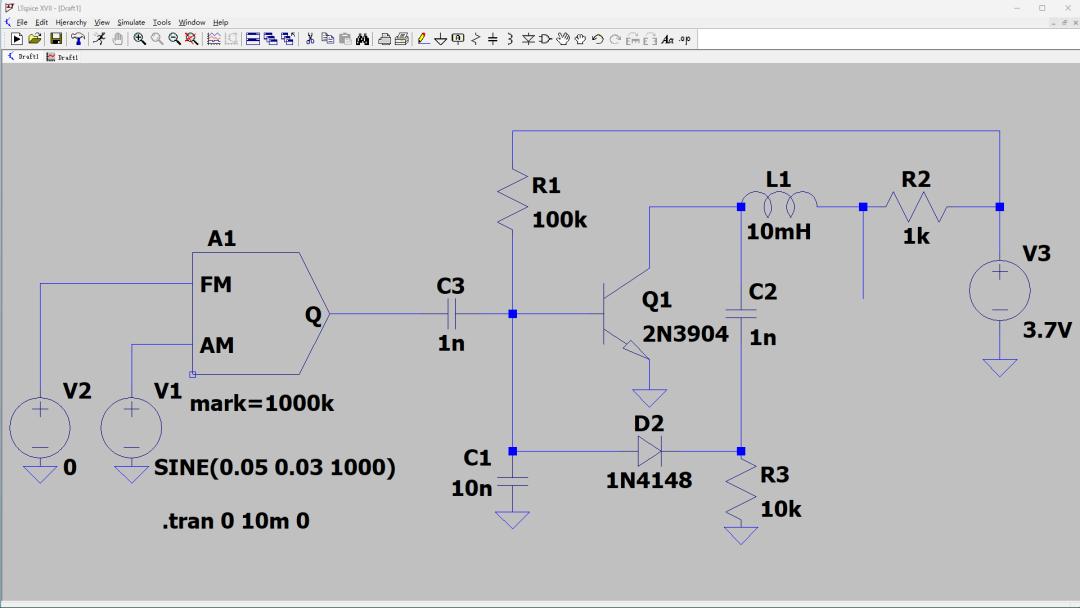Open the Simulate menu

(131, 22)
